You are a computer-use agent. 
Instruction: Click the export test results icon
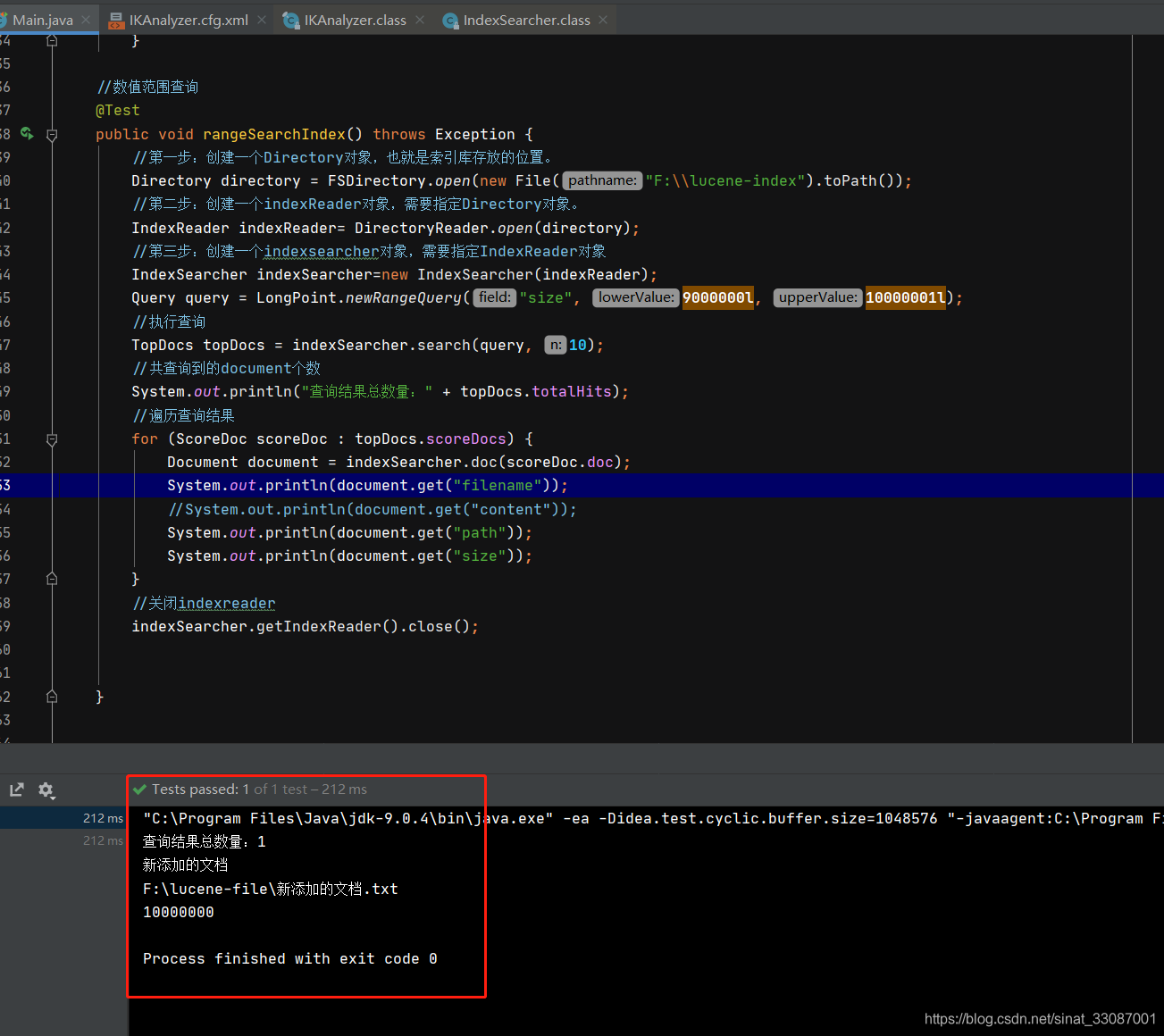tap(17, 790)
